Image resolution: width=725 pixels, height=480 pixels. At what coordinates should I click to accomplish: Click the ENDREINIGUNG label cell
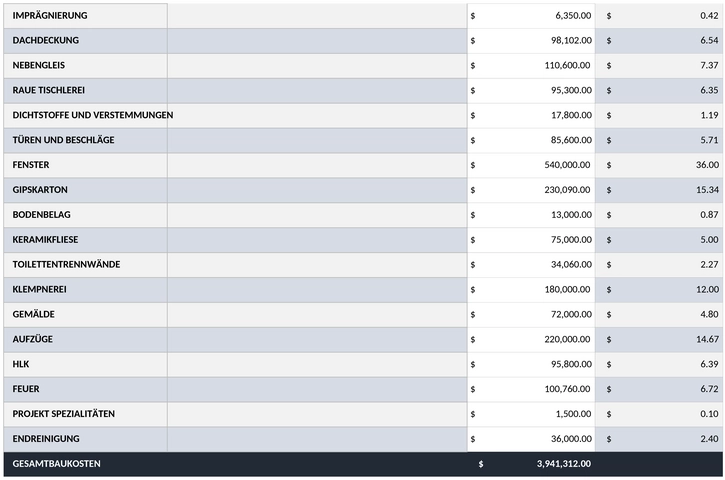(86, 439)
